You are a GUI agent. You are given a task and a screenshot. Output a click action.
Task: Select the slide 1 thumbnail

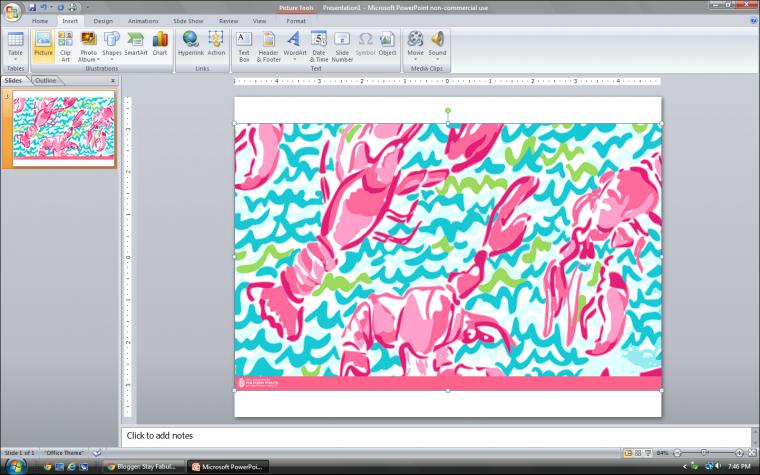(63, 129)
